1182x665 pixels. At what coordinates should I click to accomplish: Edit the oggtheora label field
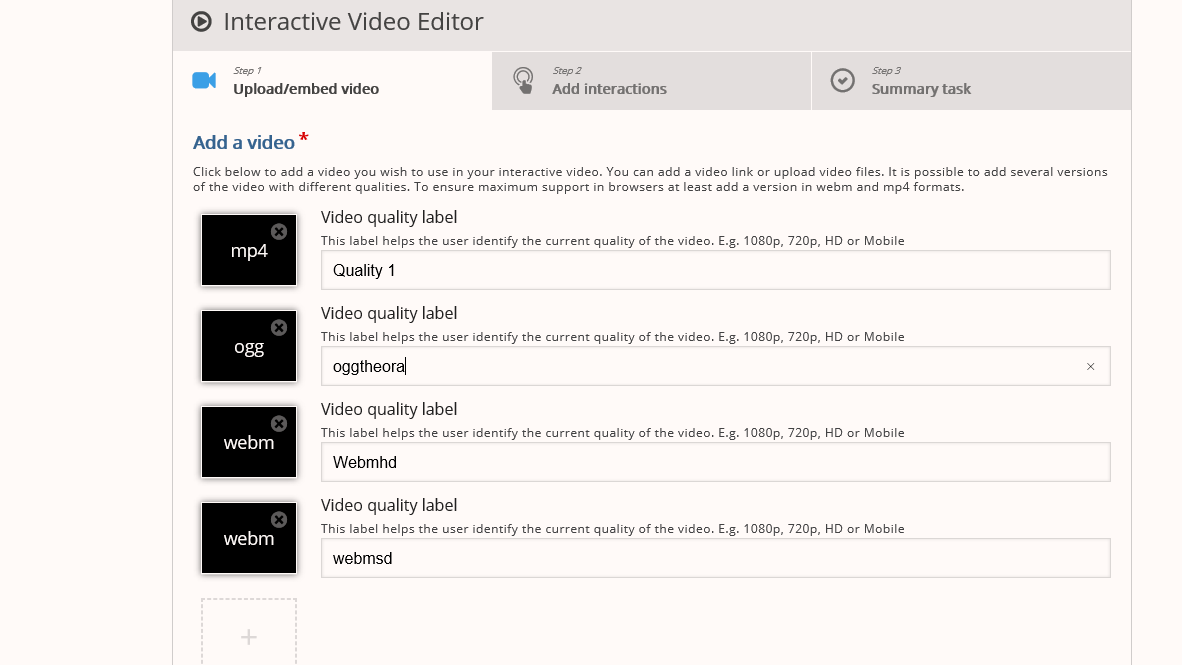point(715,366)
